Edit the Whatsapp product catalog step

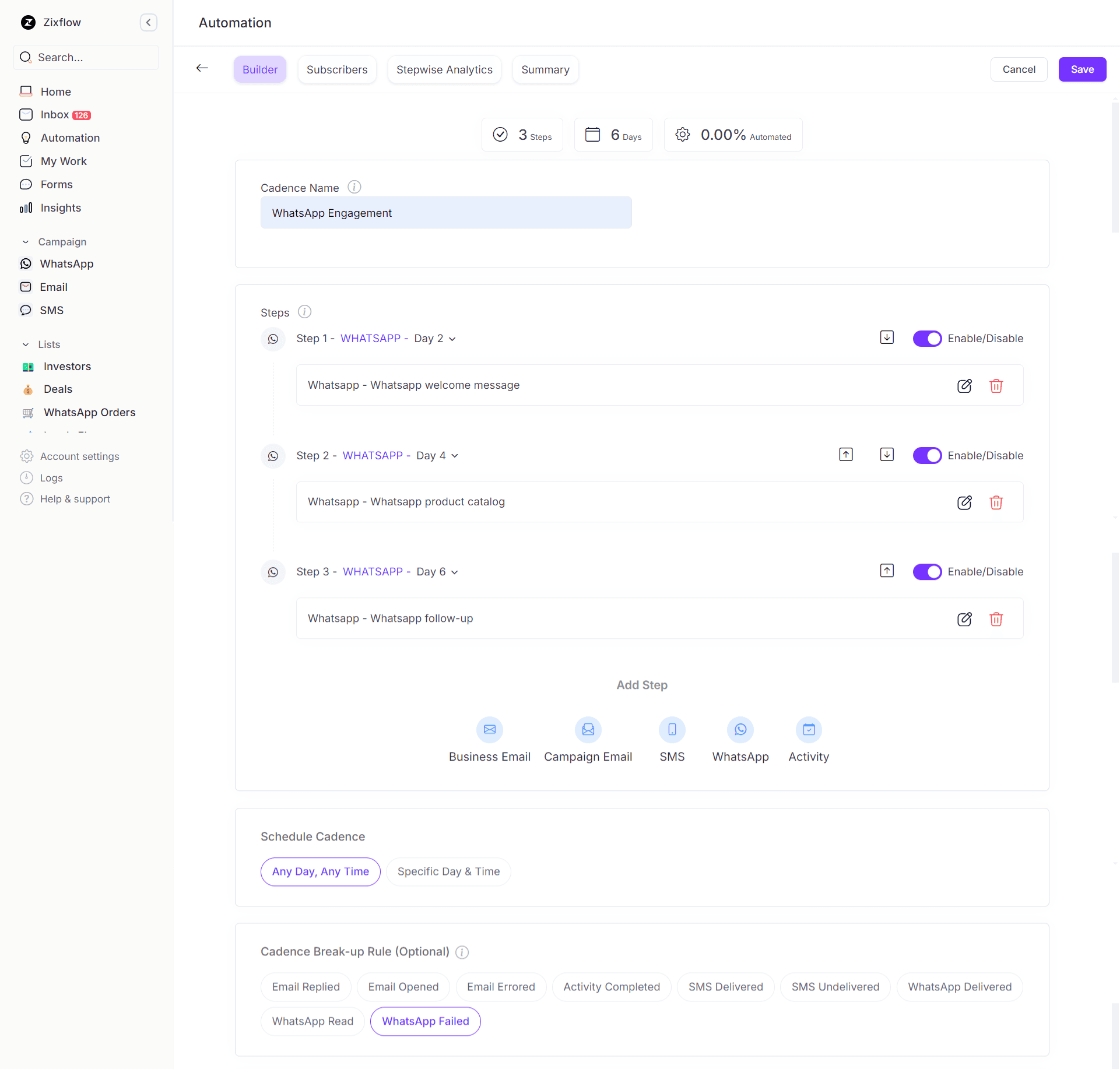964,502
